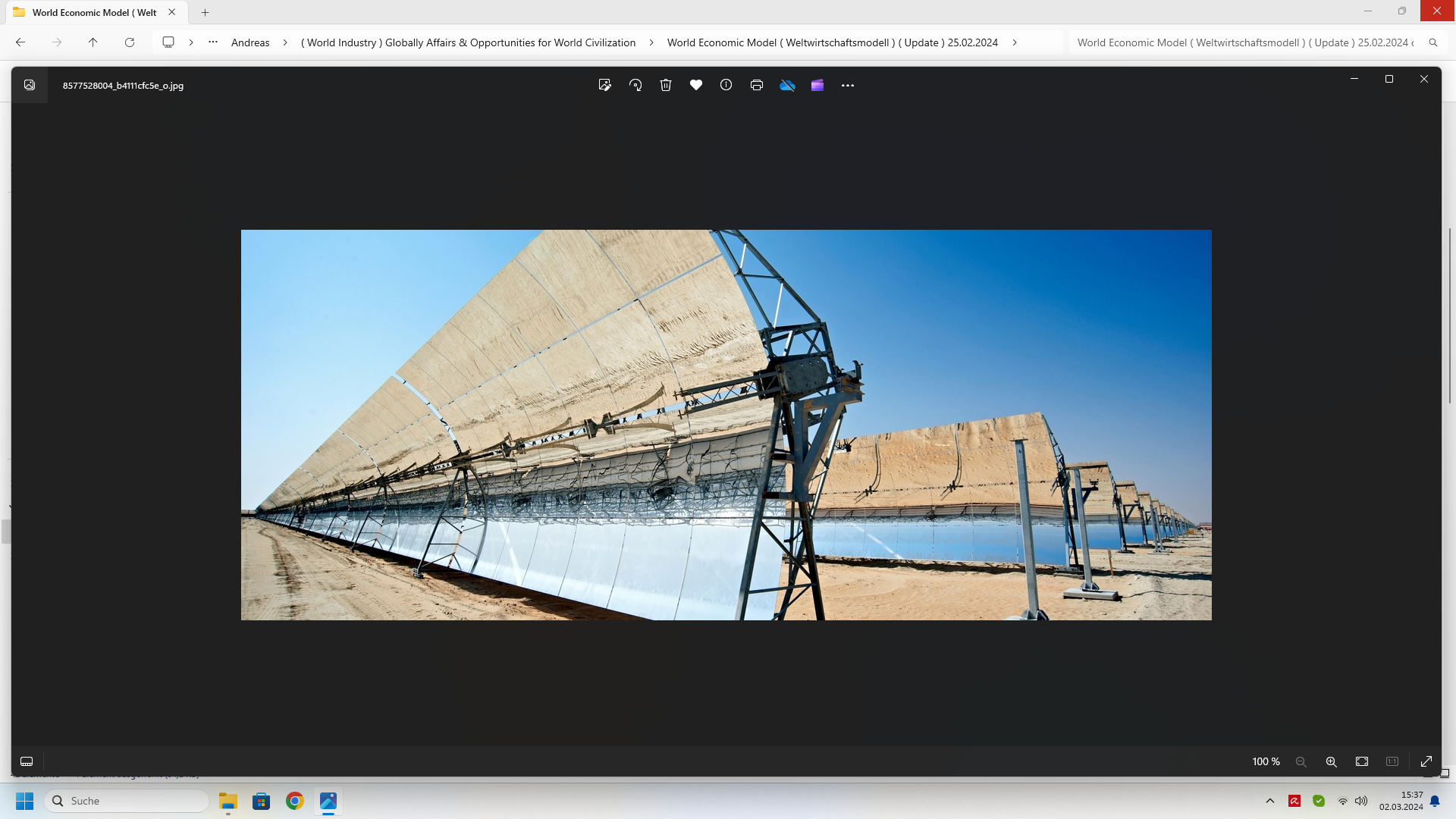The image size is (1456, 819).
Task: Open clock showing 15:37 02.03.2024
Action: (1401, 801)
